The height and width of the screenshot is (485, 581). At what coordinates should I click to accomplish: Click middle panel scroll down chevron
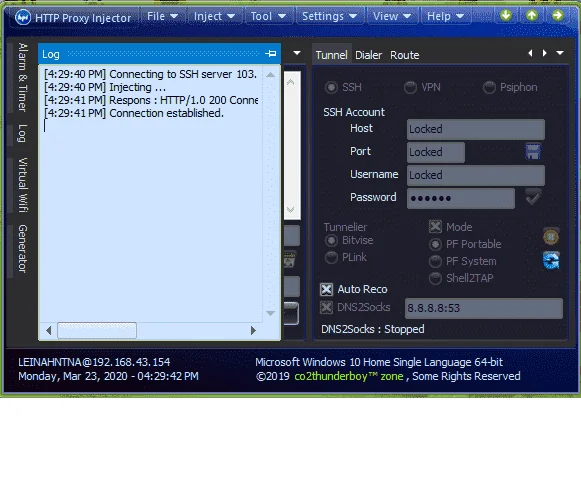tap(290, 210)
